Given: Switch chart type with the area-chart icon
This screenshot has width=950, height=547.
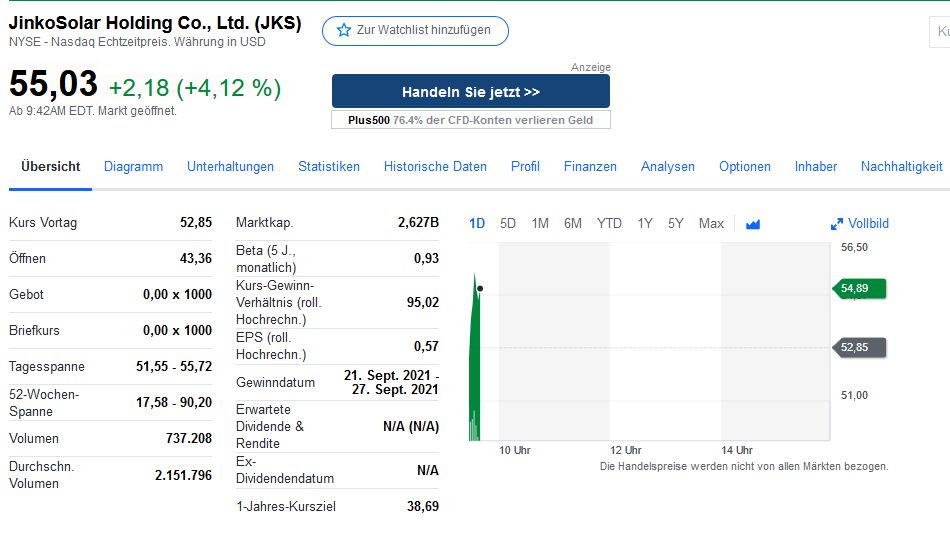Looking at the screenshot, I should tap(752, 224).
